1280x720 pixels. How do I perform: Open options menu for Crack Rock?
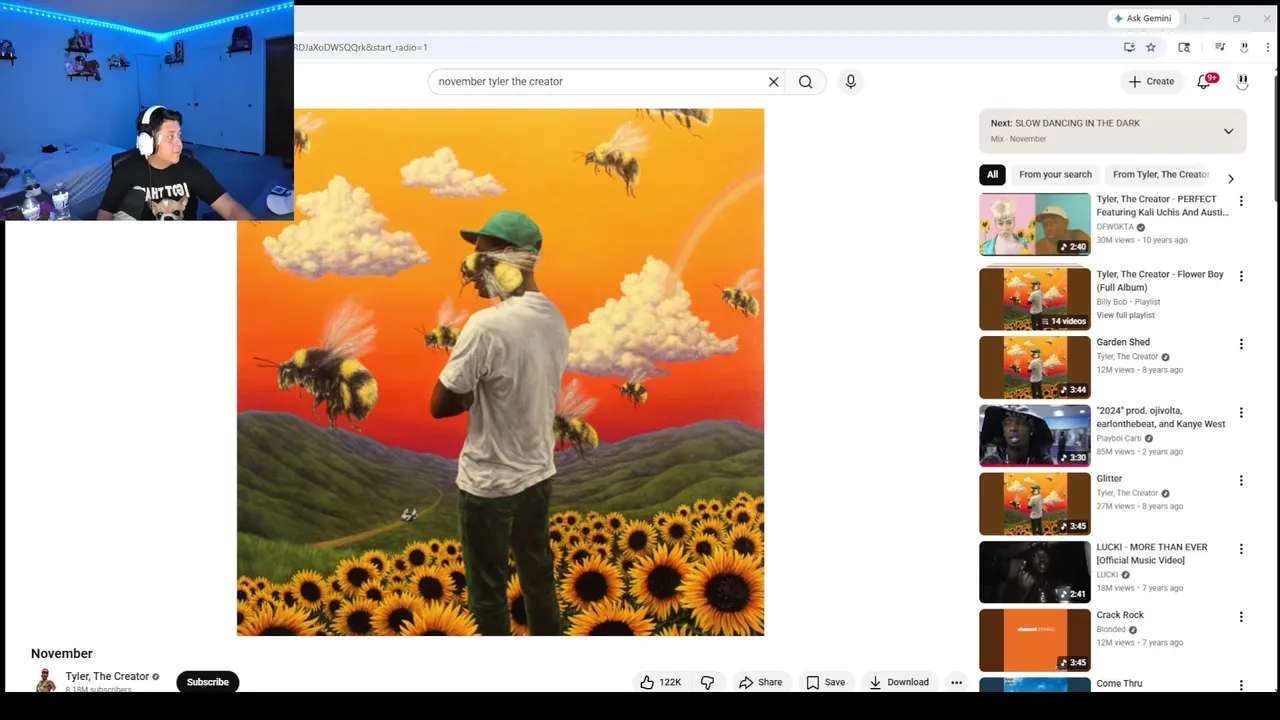point(1241,617)
